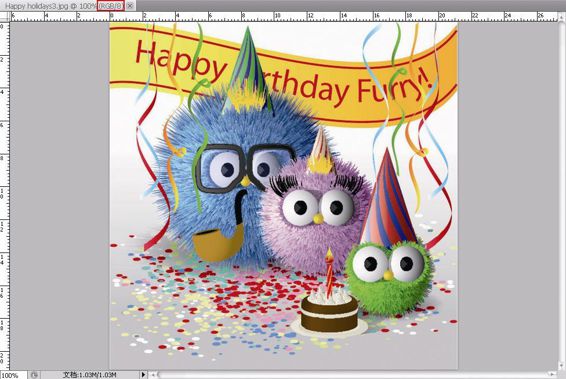Click the gray pasteboard left of the canvas
This screenshot has width=566, height=379.
click(59, 195)
